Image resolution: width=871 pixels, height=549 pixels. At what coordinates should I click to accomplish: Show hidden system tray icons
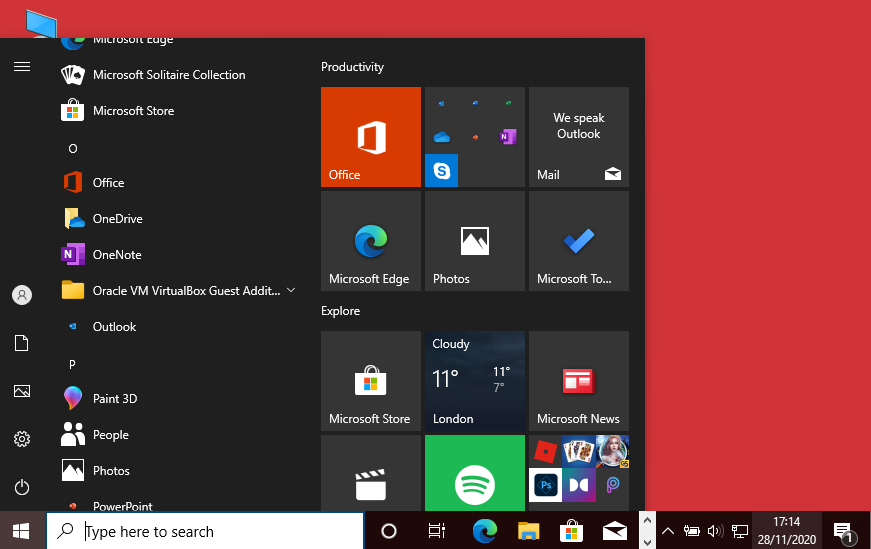tap(668, 531)
